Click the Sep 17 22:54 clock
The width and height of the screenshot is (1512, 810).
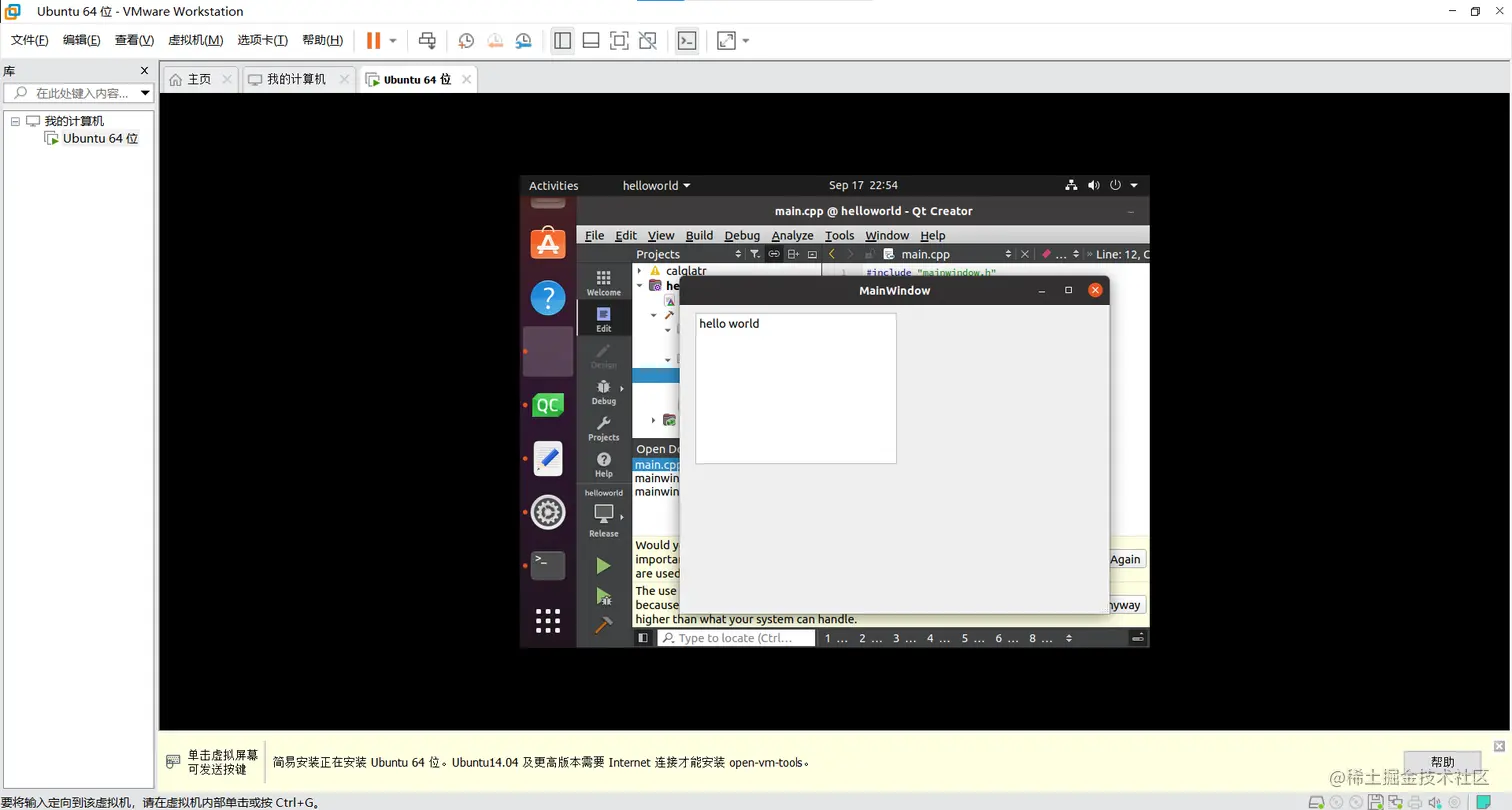pyautogui.click(x=863, y=185)
